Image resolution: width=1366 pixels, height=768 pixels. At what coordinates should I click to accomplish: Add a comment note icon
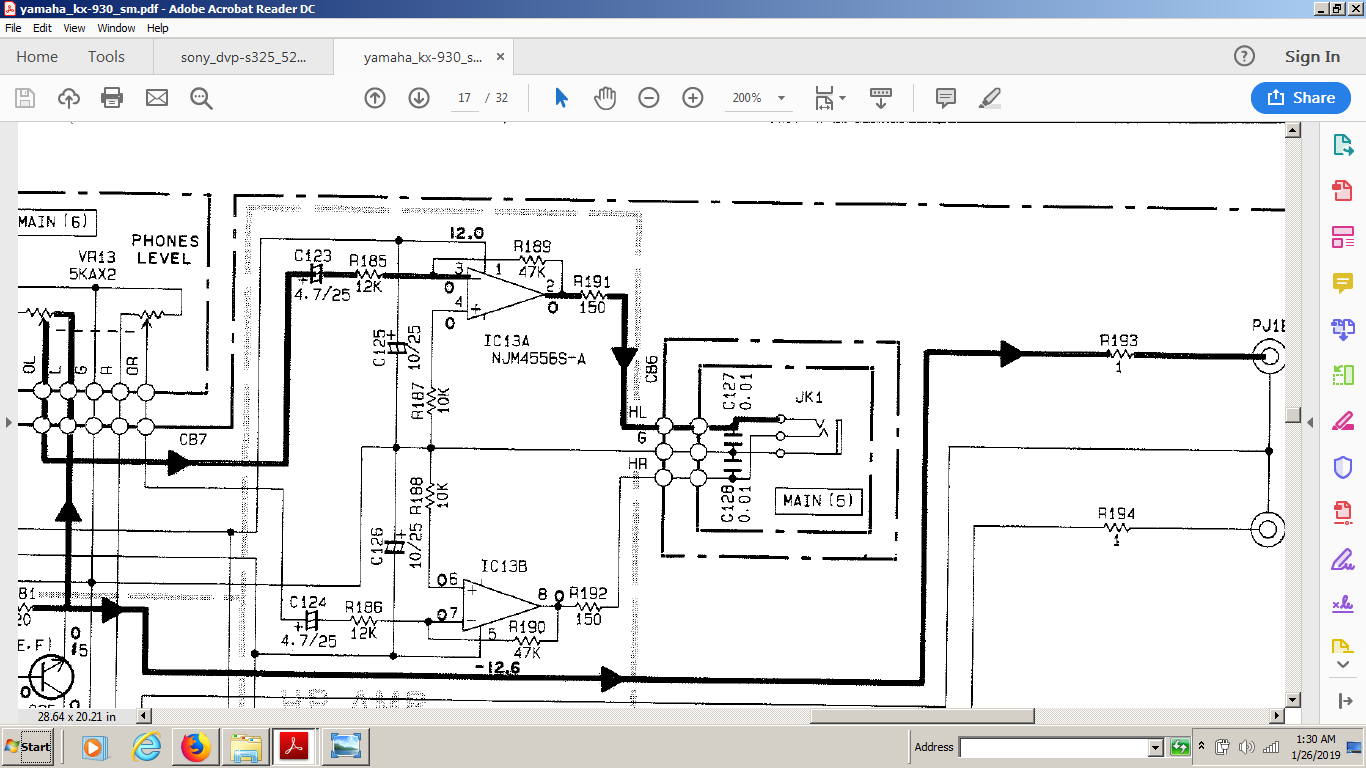click(946, 98)
